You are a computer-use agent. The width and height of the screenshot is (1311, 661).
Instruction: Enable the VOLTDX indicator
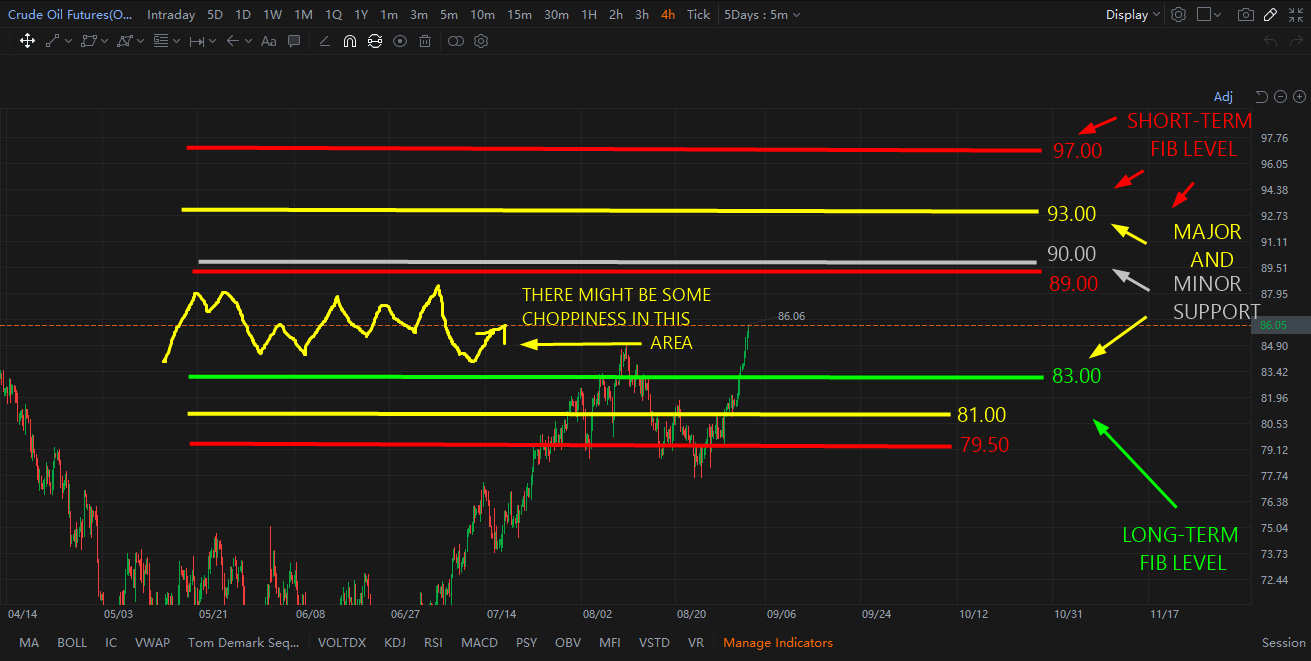pyautogui.click(x=342, y=643)
